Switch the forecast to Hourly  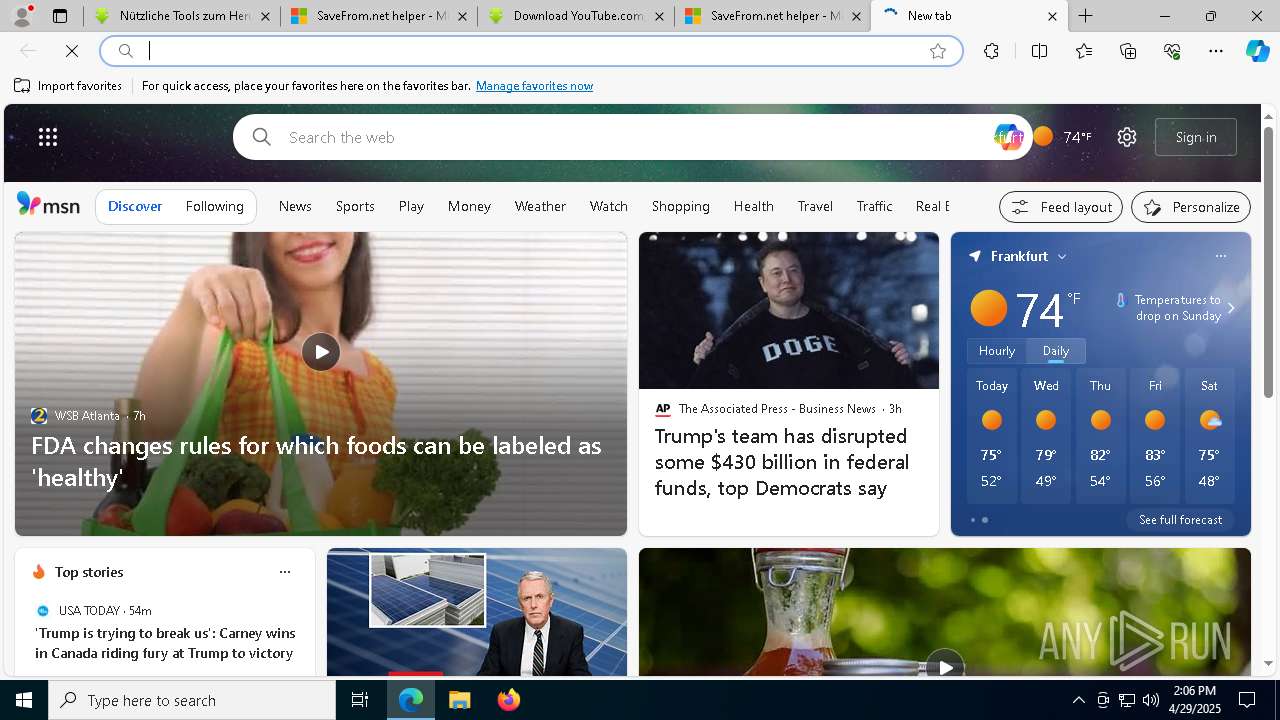[997, 351]
